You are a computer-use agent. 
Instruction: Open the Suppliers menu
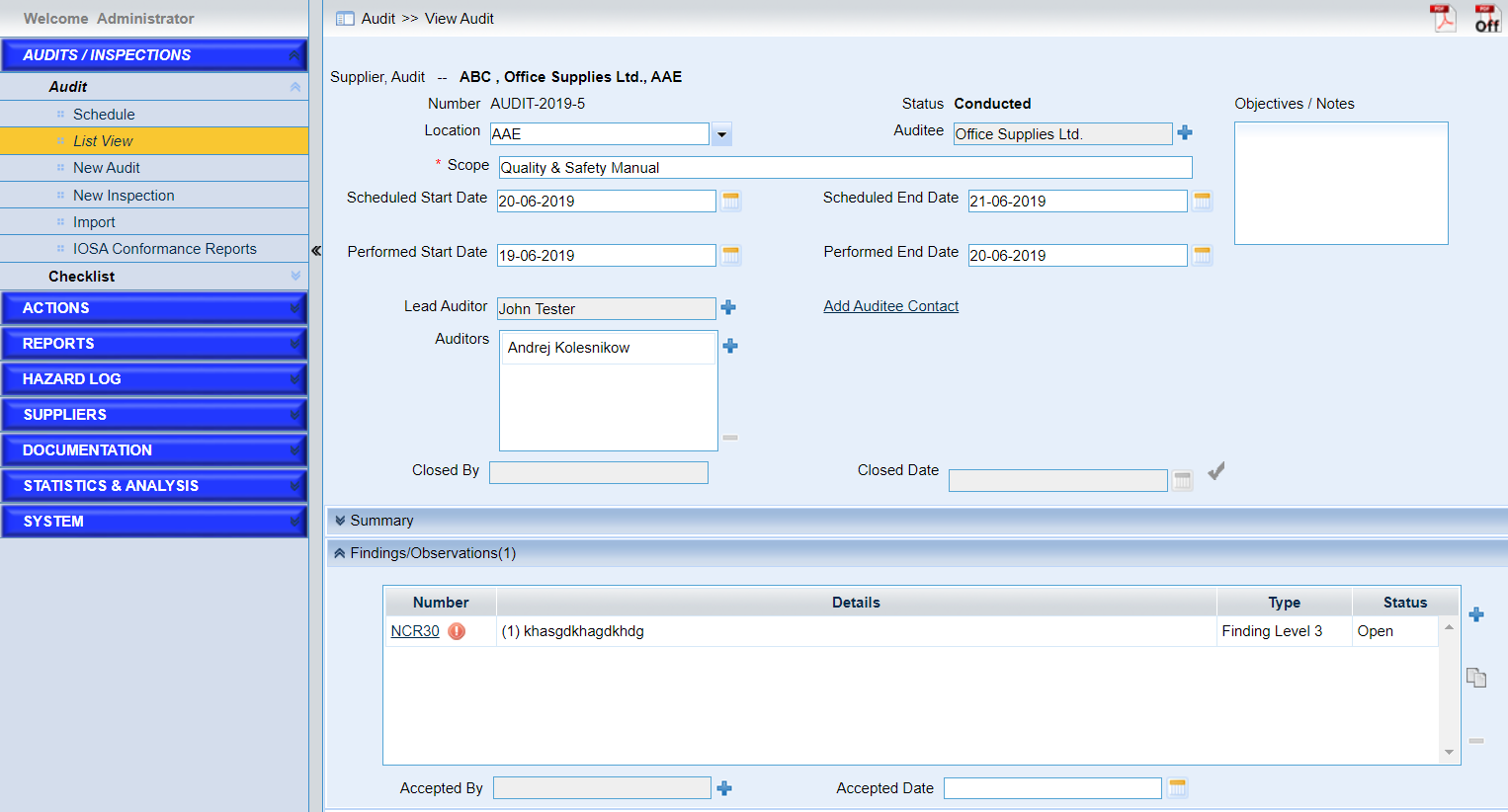[154, 415]
